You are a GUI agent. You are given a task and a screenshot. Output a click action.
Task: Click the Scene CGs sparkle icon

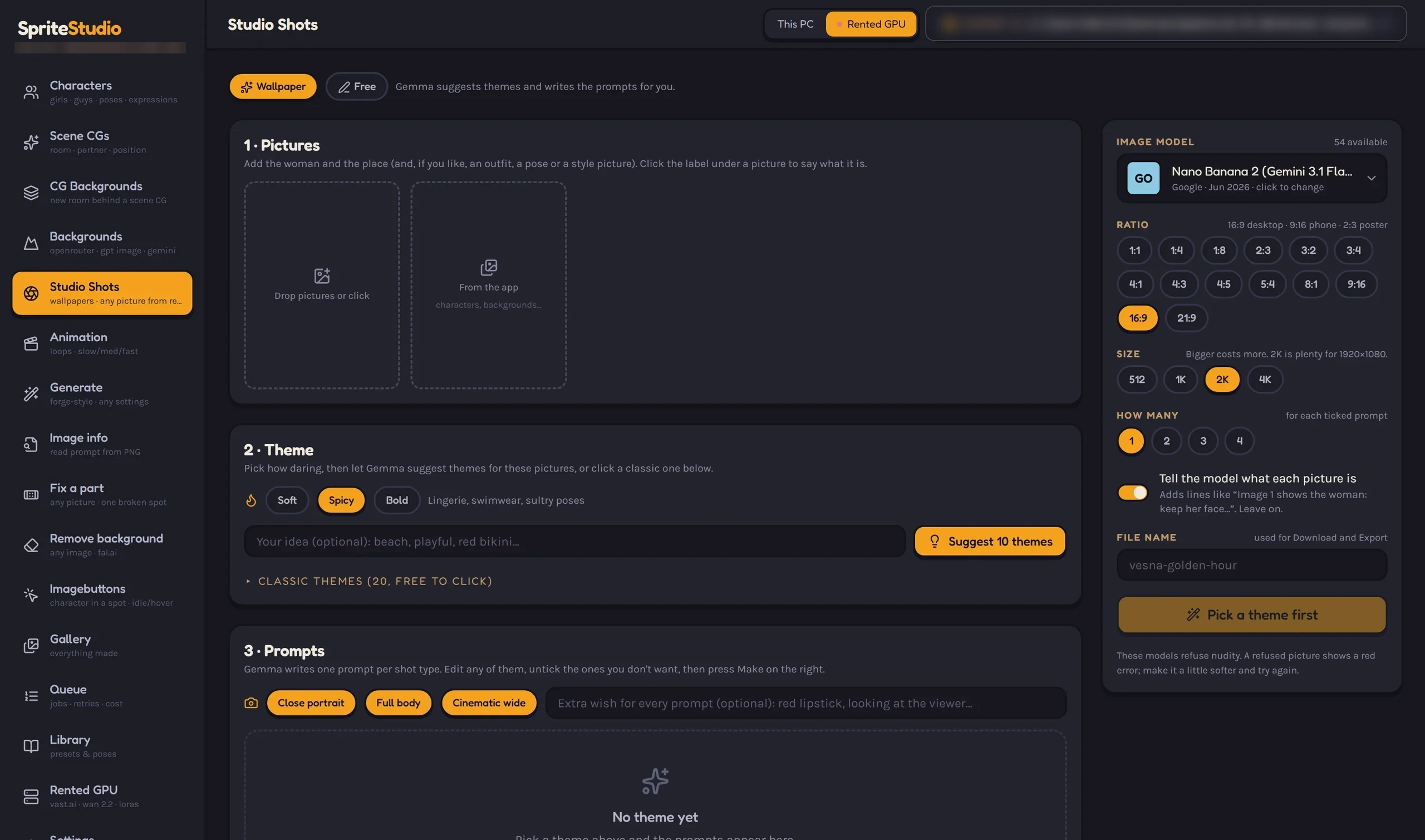point(31,142)
